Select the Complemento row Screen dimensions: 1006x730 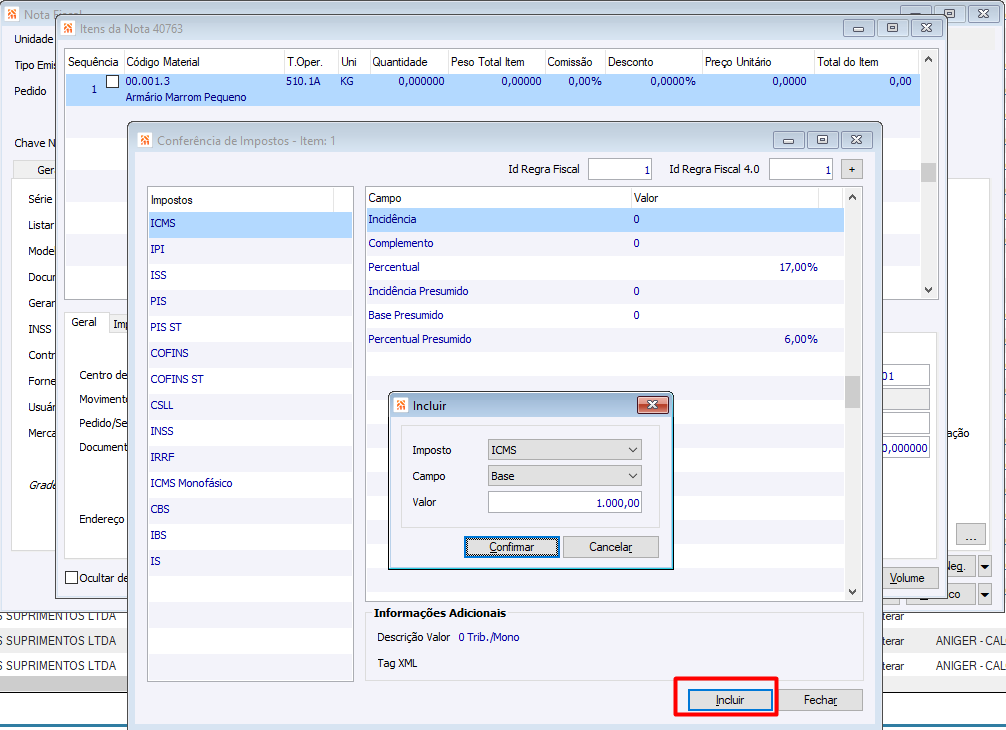click(605, 243)
